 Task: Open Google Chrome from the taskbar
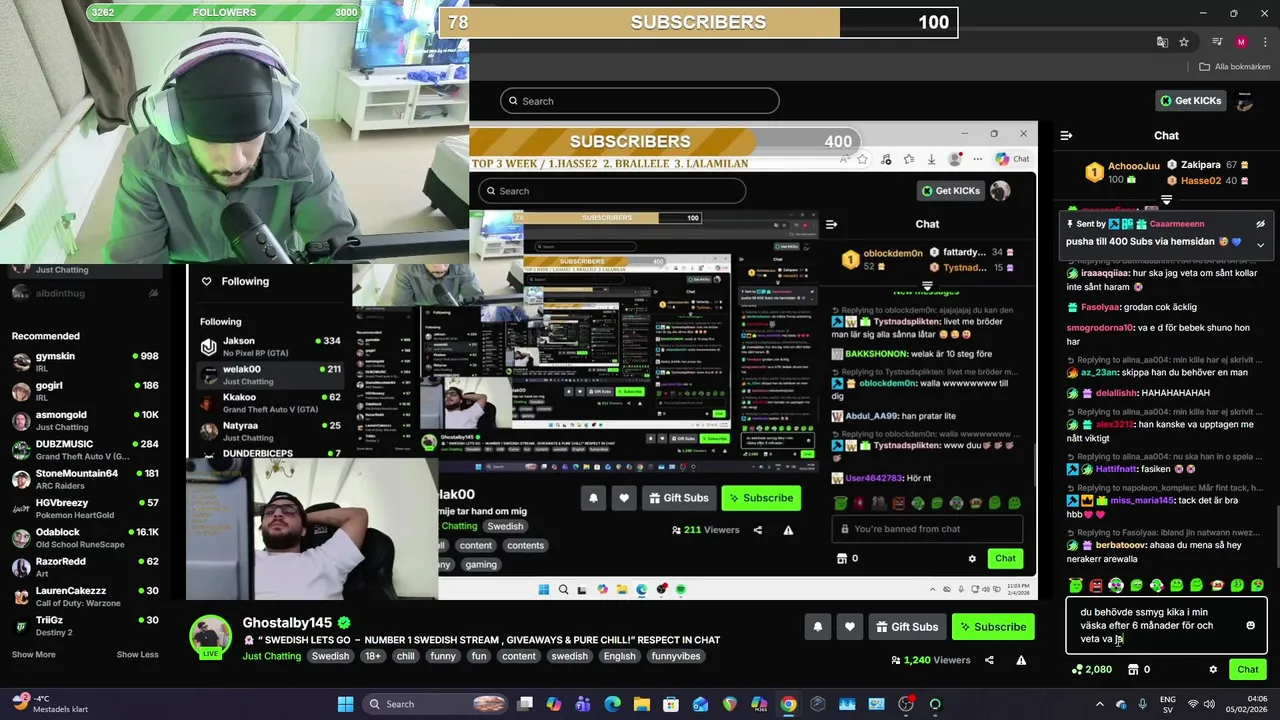pyautogui.click(x=788, y=704)
